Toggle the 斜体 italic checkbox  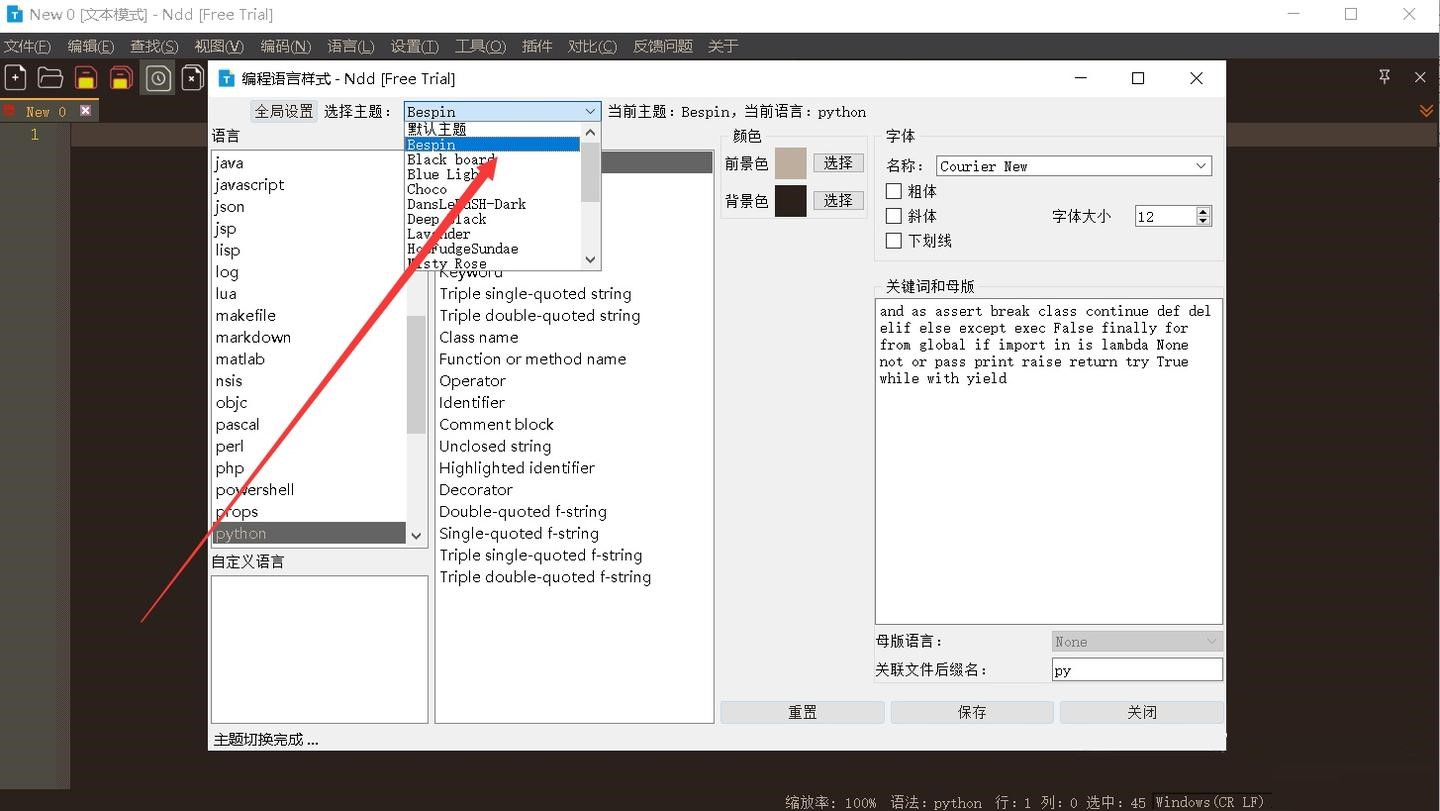coord(894,216)
